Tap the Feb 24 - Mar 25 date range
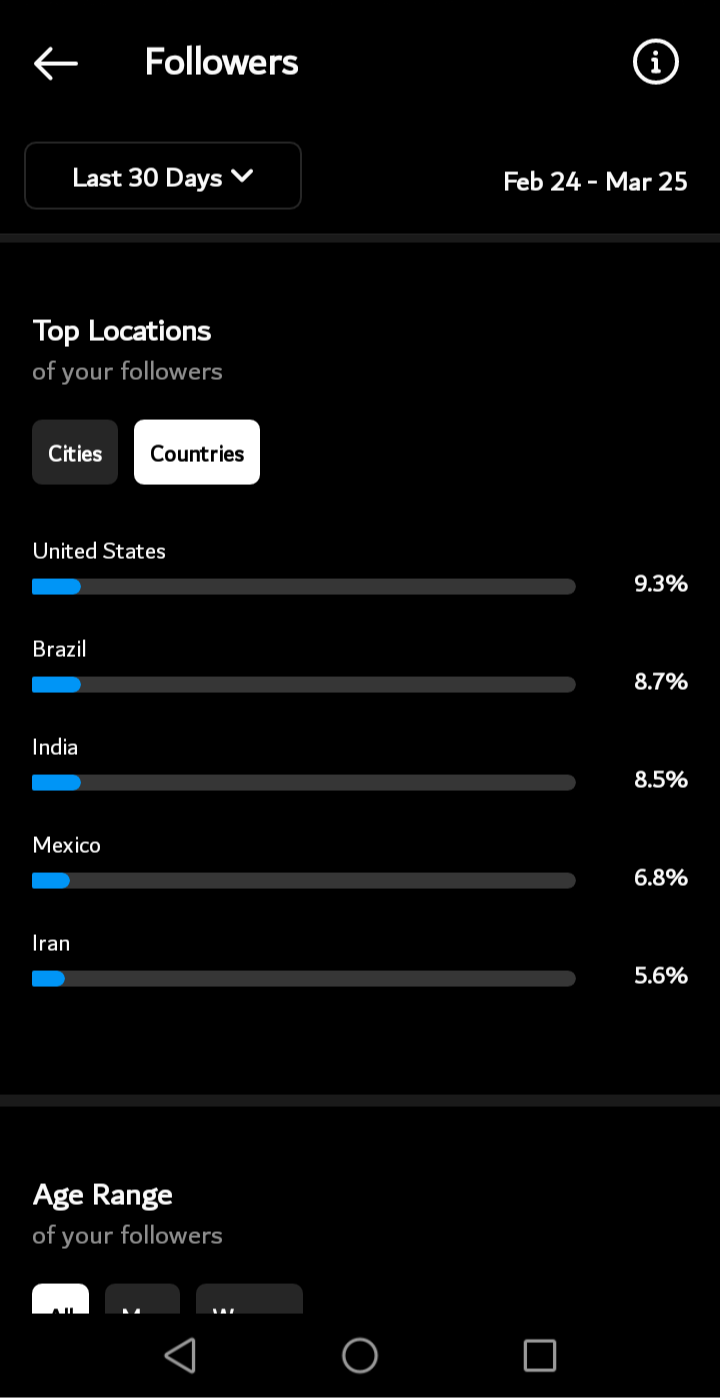 [x=595, y=181]
